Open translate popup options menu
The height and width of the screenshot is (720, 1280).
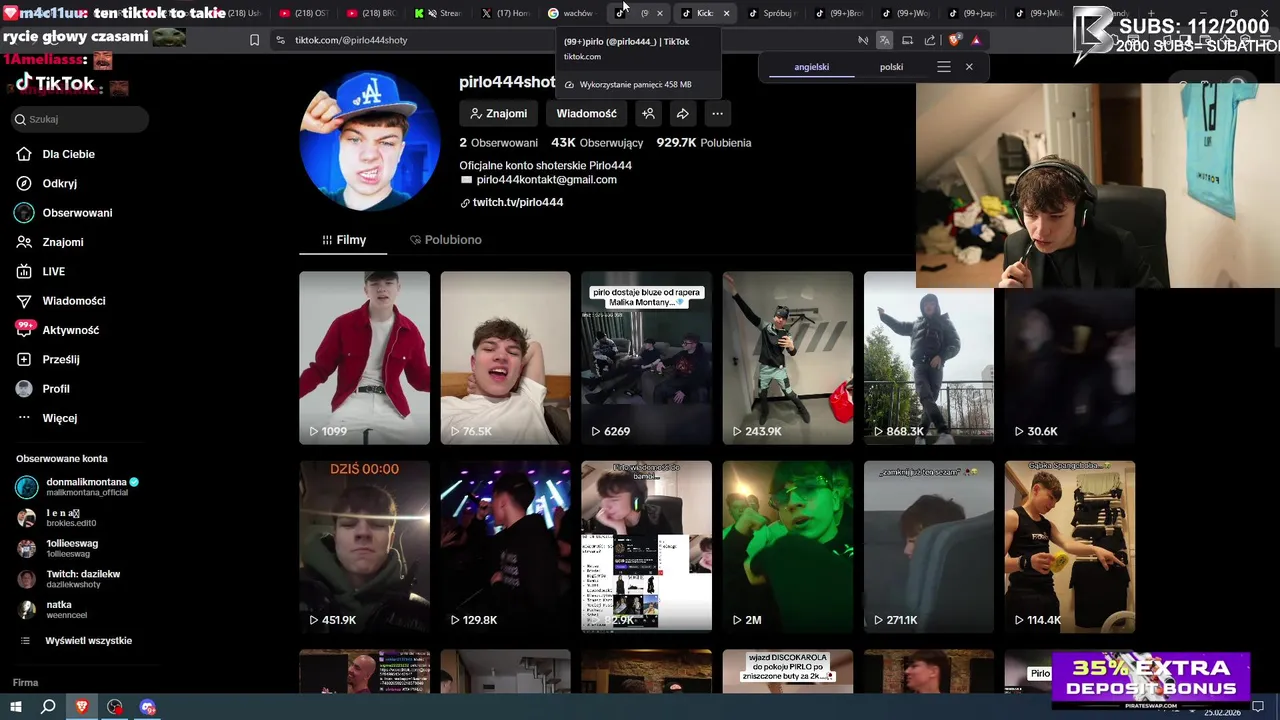click(x=943, y=67)
